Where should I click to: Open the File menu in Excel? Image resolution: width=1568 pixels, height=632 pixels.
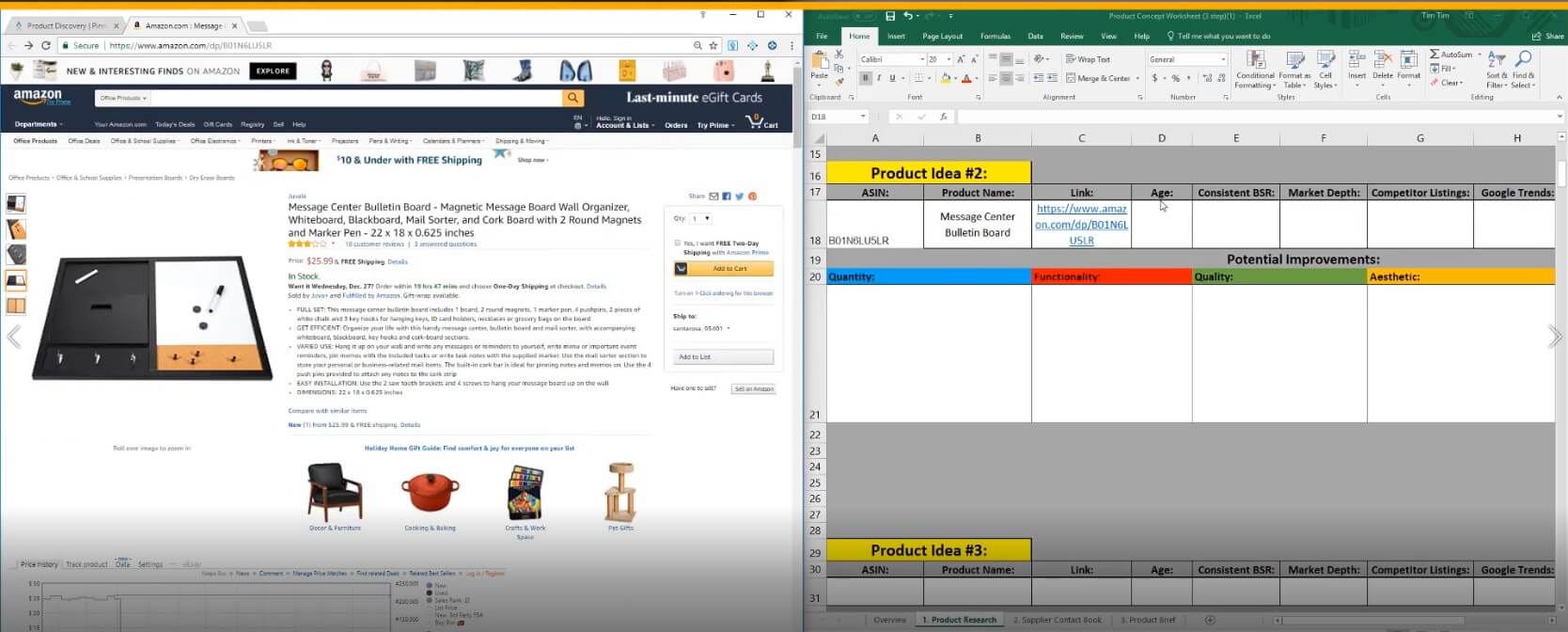[x=822, y=36]
